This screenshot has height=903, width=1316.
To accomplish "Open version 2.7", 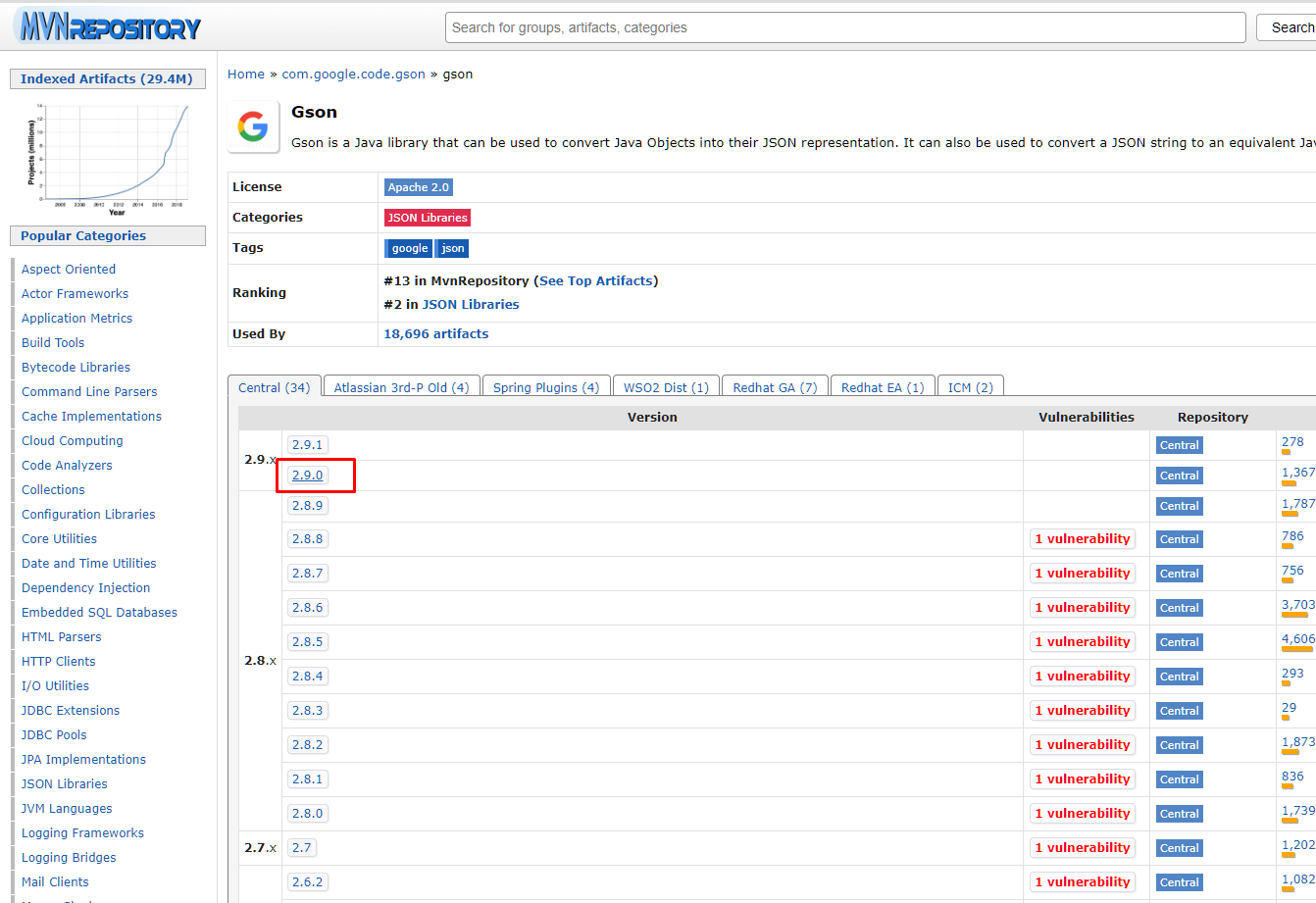I will (301, 848).
